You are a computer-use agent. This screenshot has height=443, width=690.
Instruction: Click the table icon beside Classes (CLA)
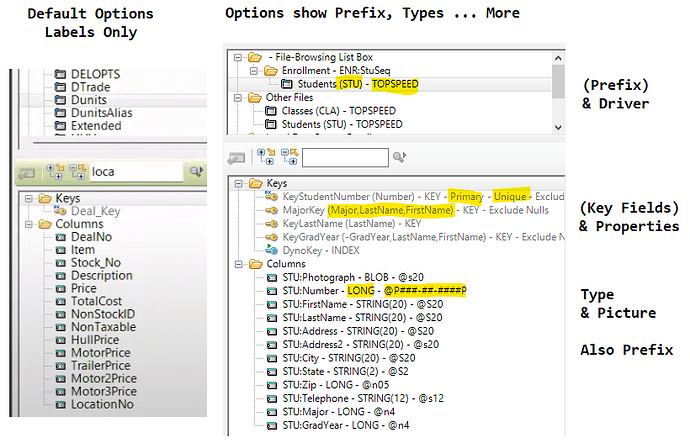(x=270, y=111)
